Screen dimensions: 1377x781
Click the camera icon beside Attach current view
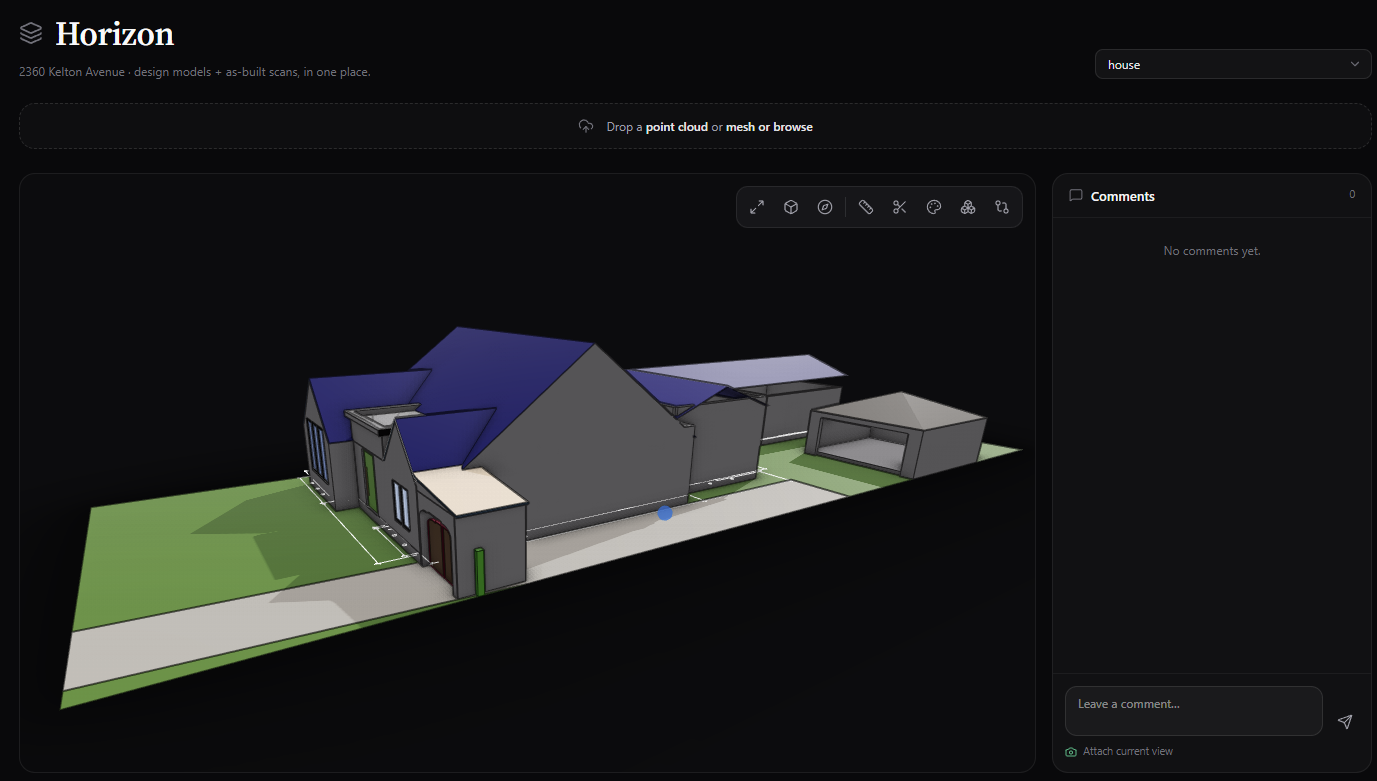coord(1071,752)
